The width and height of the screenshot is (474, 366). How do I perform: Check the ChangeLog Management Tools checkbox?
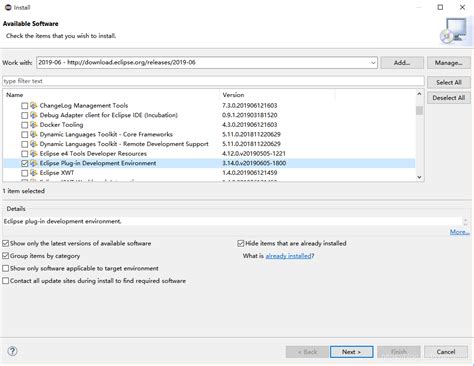(24, 106)
